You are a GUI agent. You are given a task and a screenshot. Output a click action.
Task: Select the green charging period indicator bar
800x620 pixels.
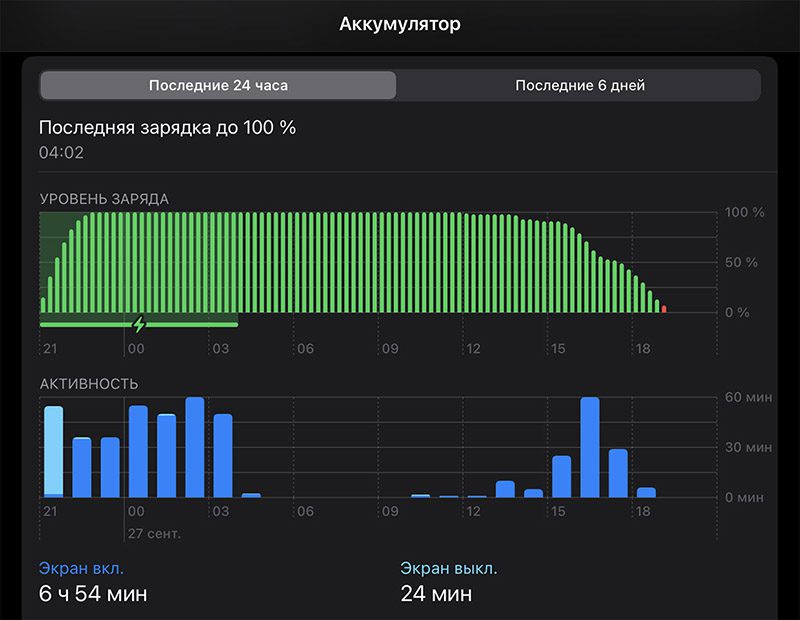[139, 325]
